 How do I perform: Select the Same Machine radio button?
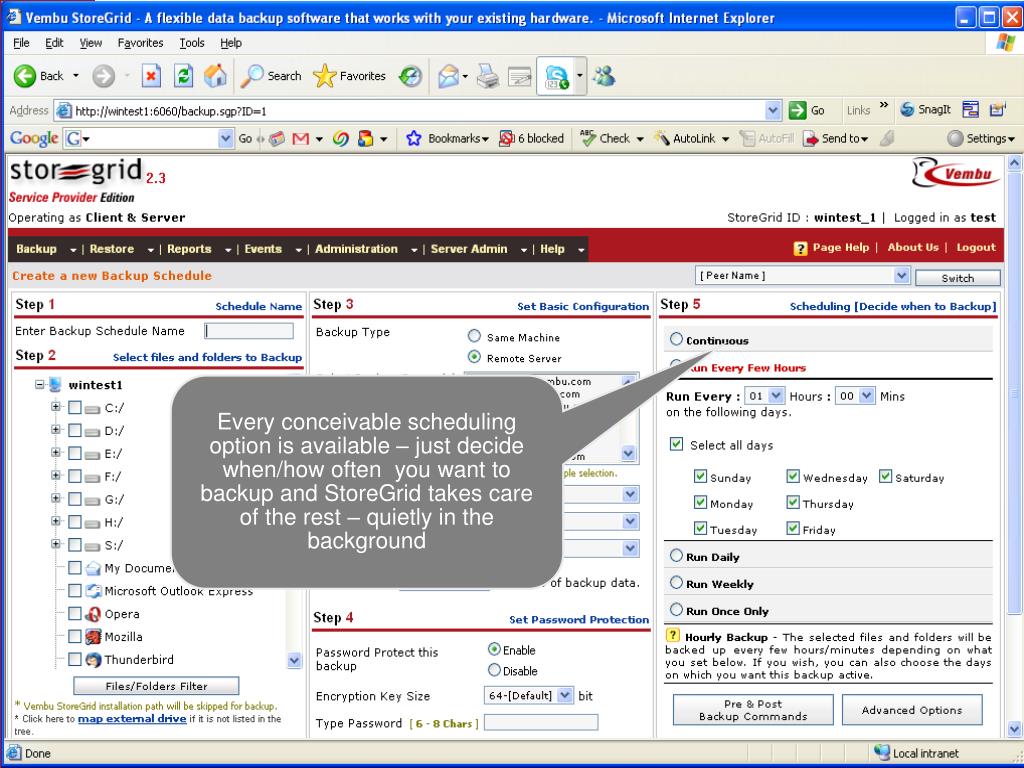pyautogui.click(x=474, y=336)
